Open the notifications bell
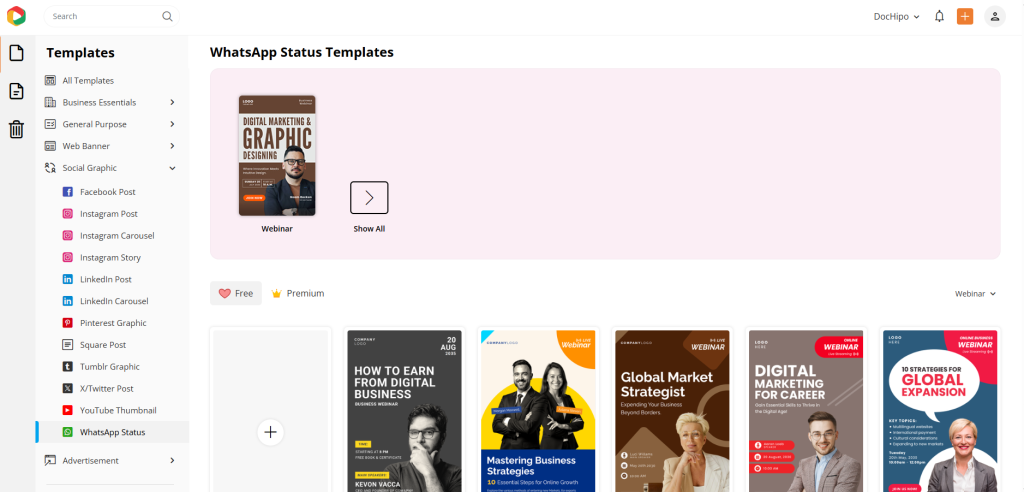1024x492 pixels. pyautogui.click(x=939, y=16)
